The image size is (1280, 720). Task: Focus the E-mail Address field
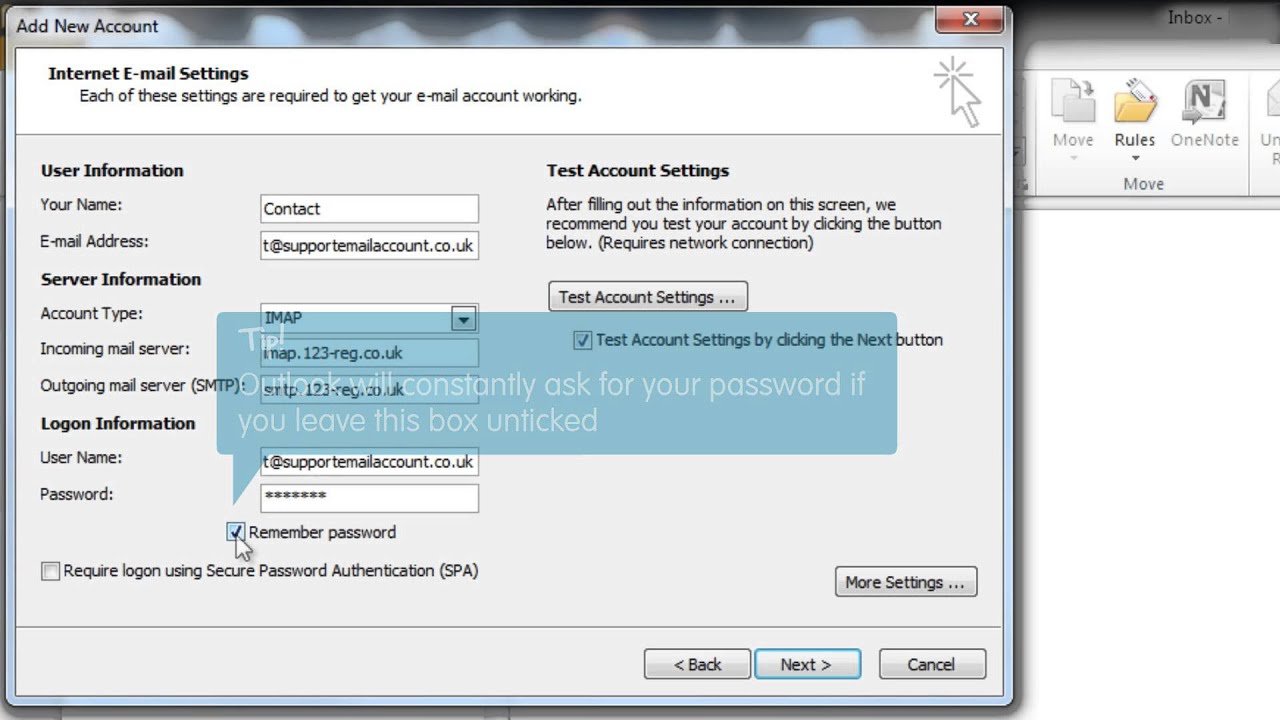[x=369, y=245]
